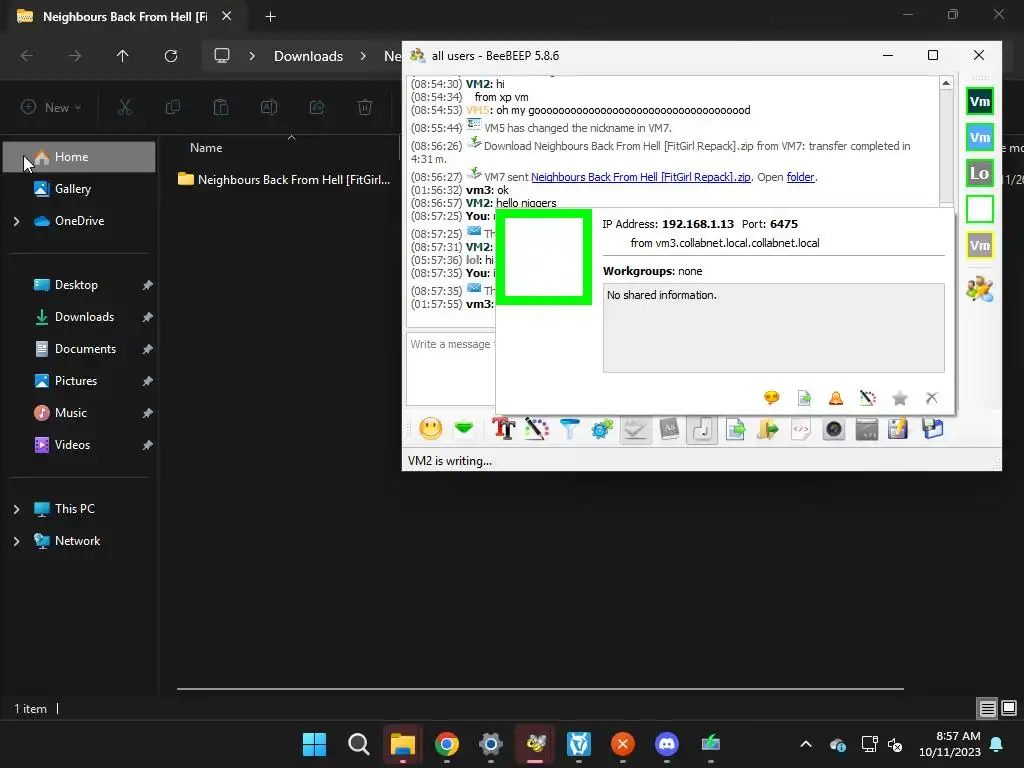Viewport: 1024px width, 768px height.
Task: Change user color from the user card
Action: coord(867,398)
